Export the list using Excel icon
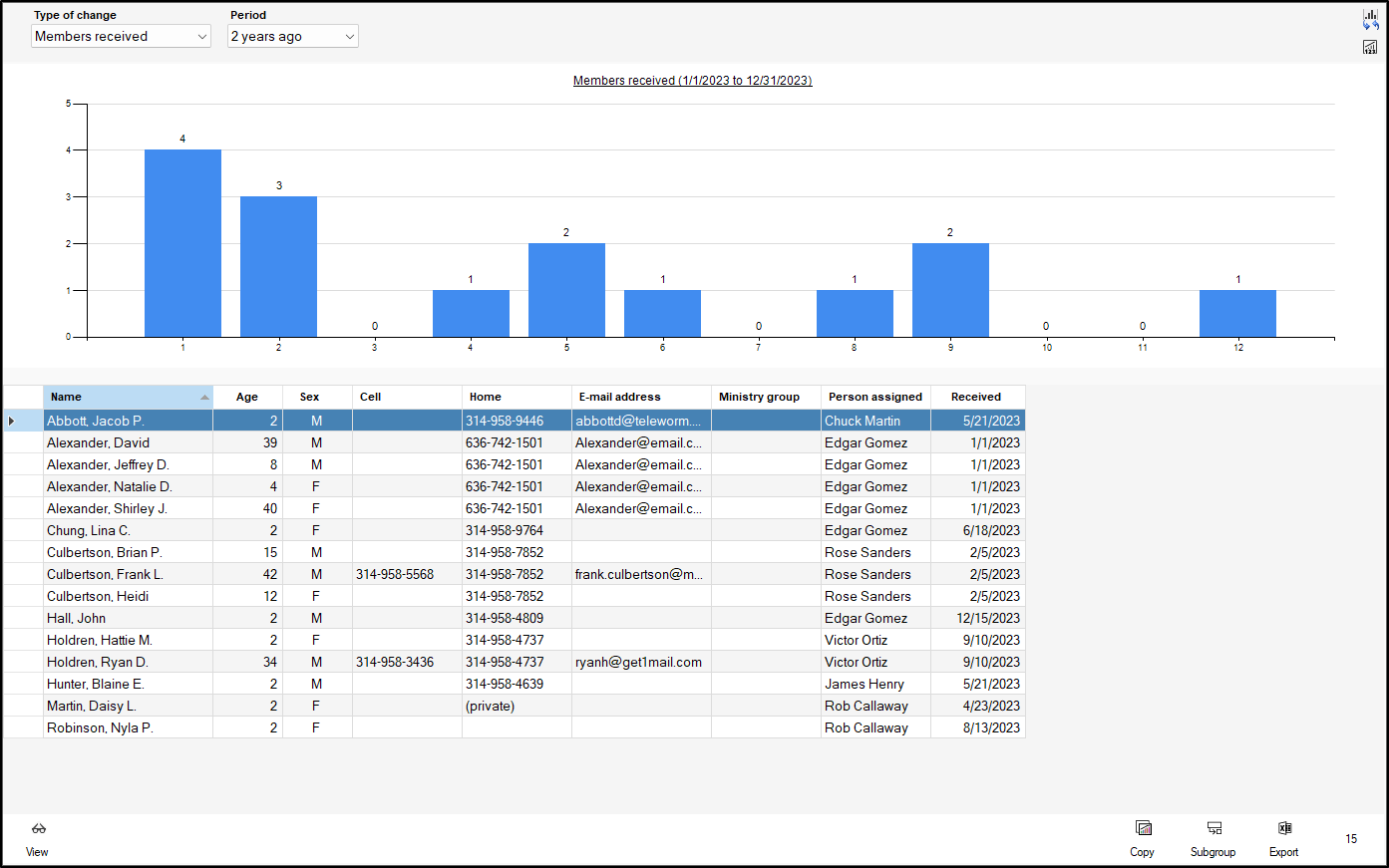1389x868 pixels. point(1284,829)
